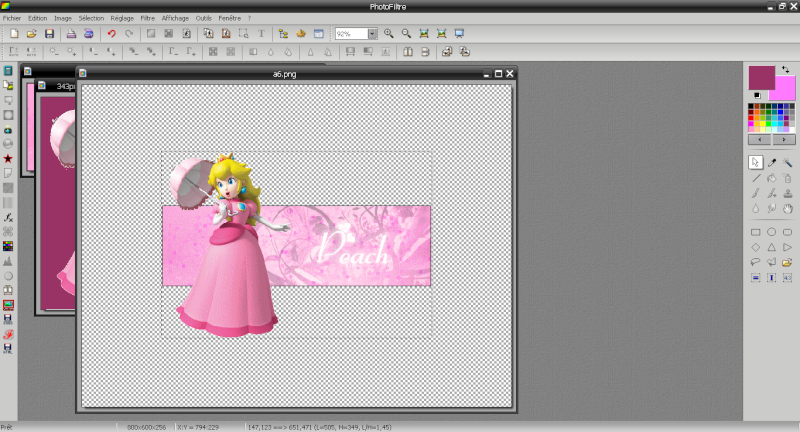Select the Clone stamp tool
Screen dimensions: 800x432
point(788,193)
